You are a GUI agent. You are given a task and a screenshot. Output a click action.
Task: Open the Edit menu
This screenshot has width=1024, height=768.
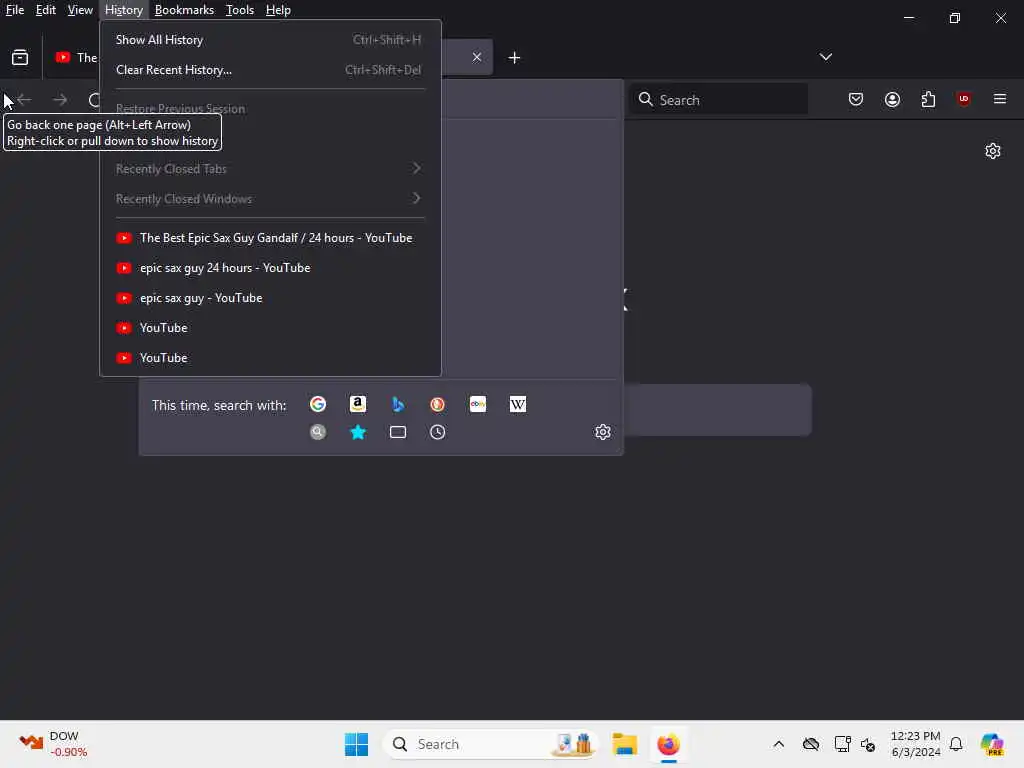45,10
